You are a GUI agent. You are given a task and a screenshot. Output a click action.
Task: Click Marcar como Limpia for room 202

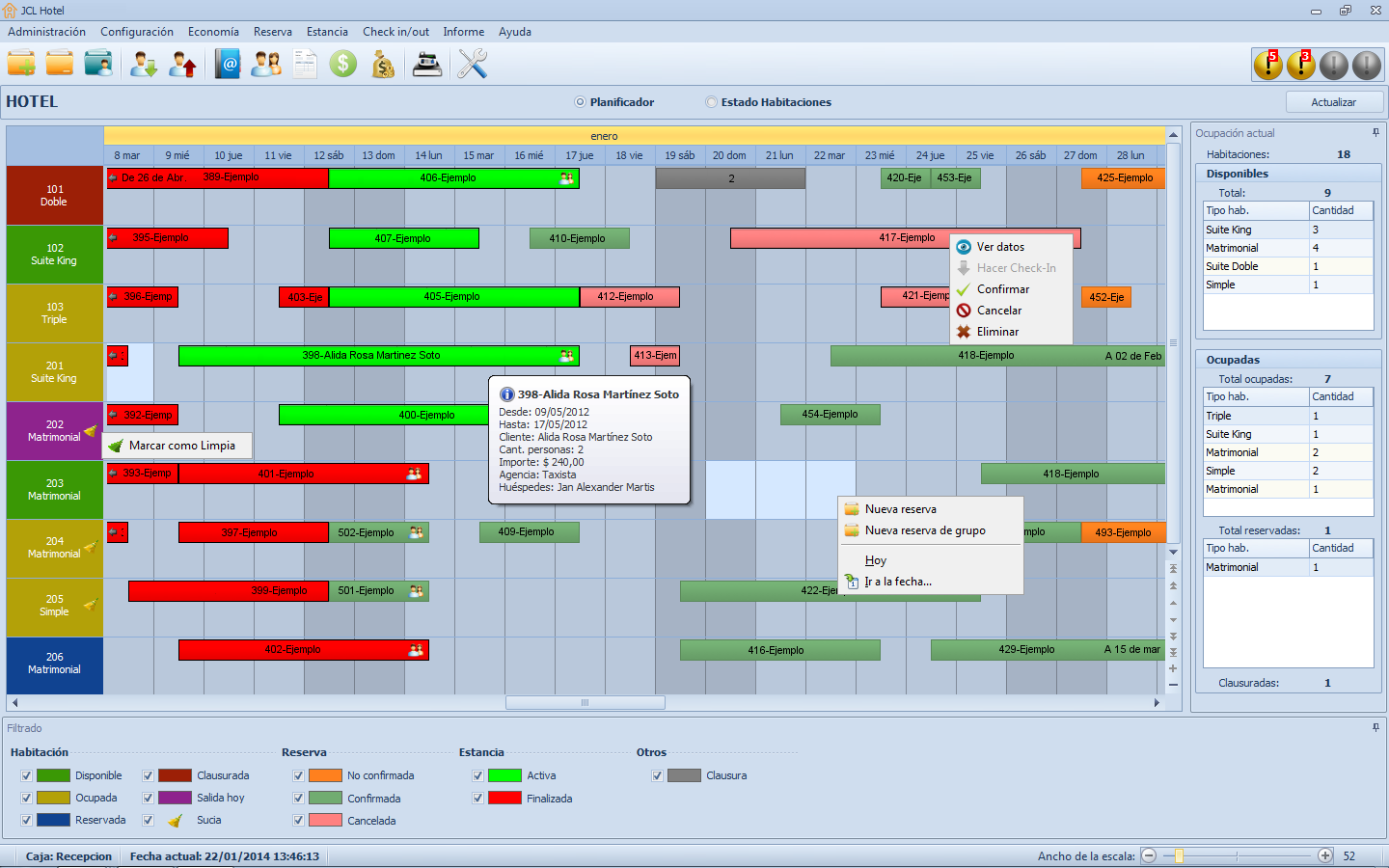coord(181,446)
